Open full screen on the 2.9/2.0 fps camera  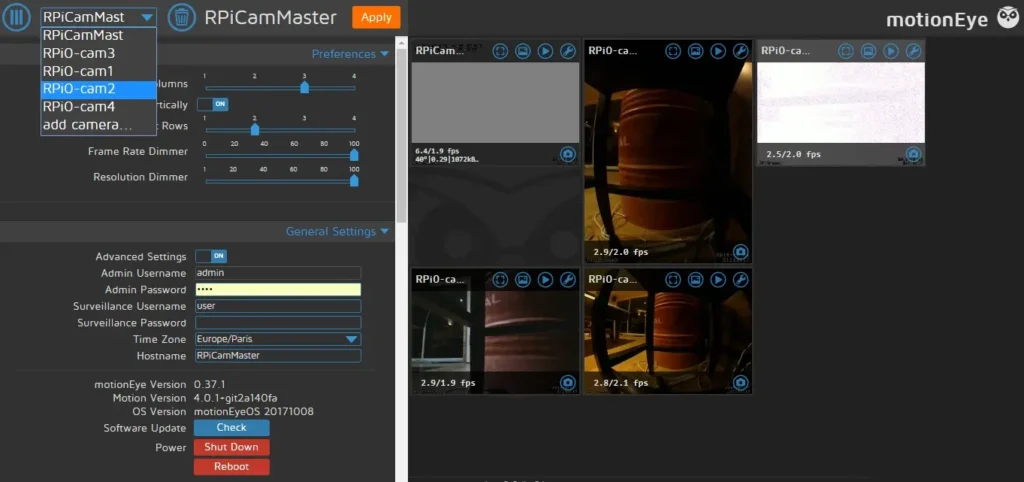[673, 51]
